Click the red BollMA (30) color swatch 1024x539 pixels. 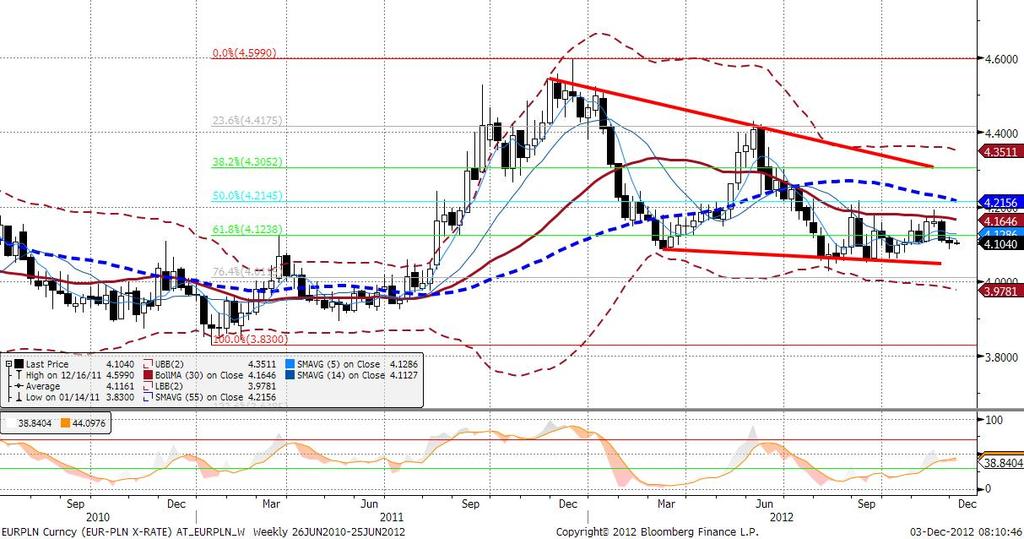(x=147, y=375)
